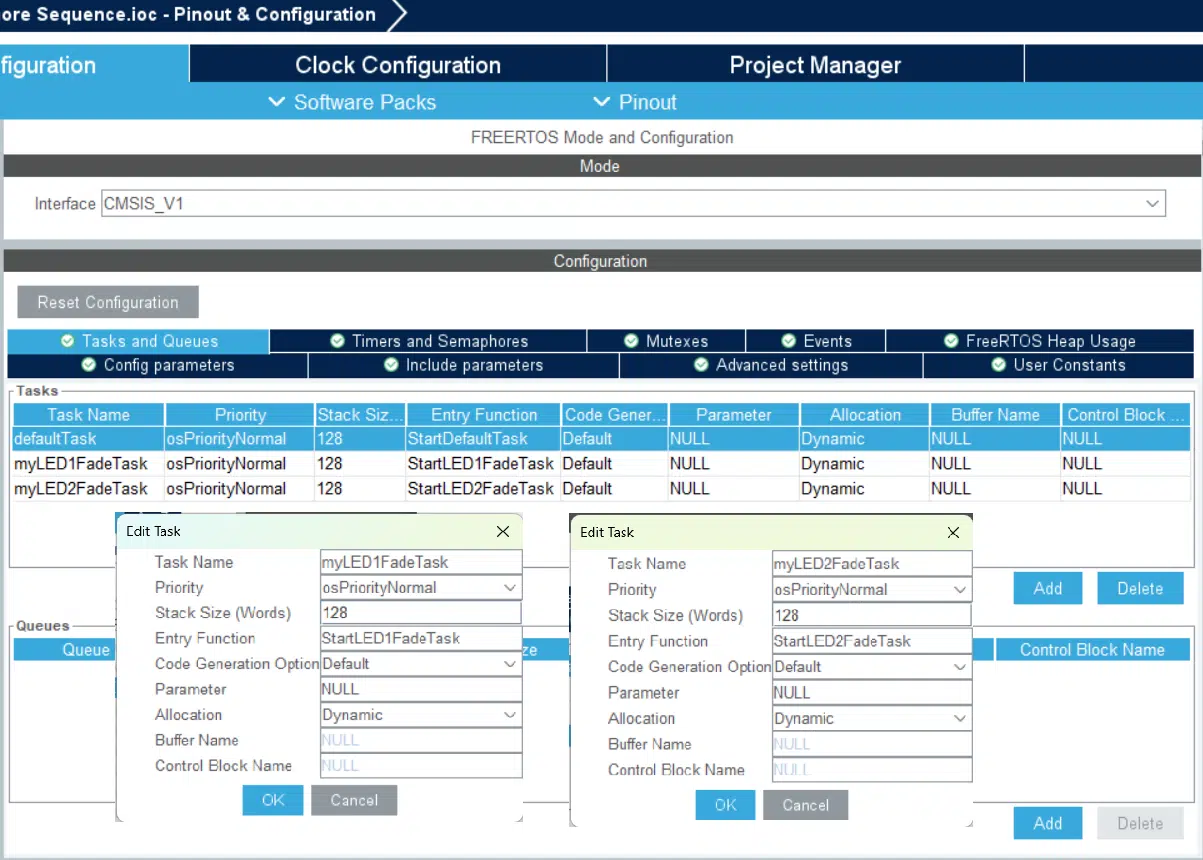
Task: Open Allocation dropdown in myLED2FadeTask dialog
Action: 872,718
